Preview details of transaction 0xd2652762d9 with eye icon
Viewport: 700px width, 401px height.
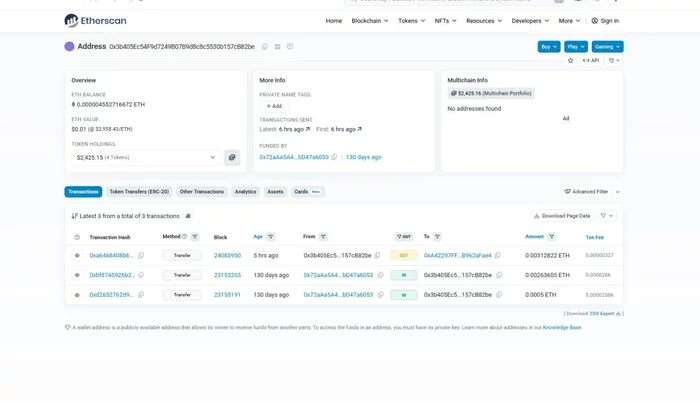[77, 295]
